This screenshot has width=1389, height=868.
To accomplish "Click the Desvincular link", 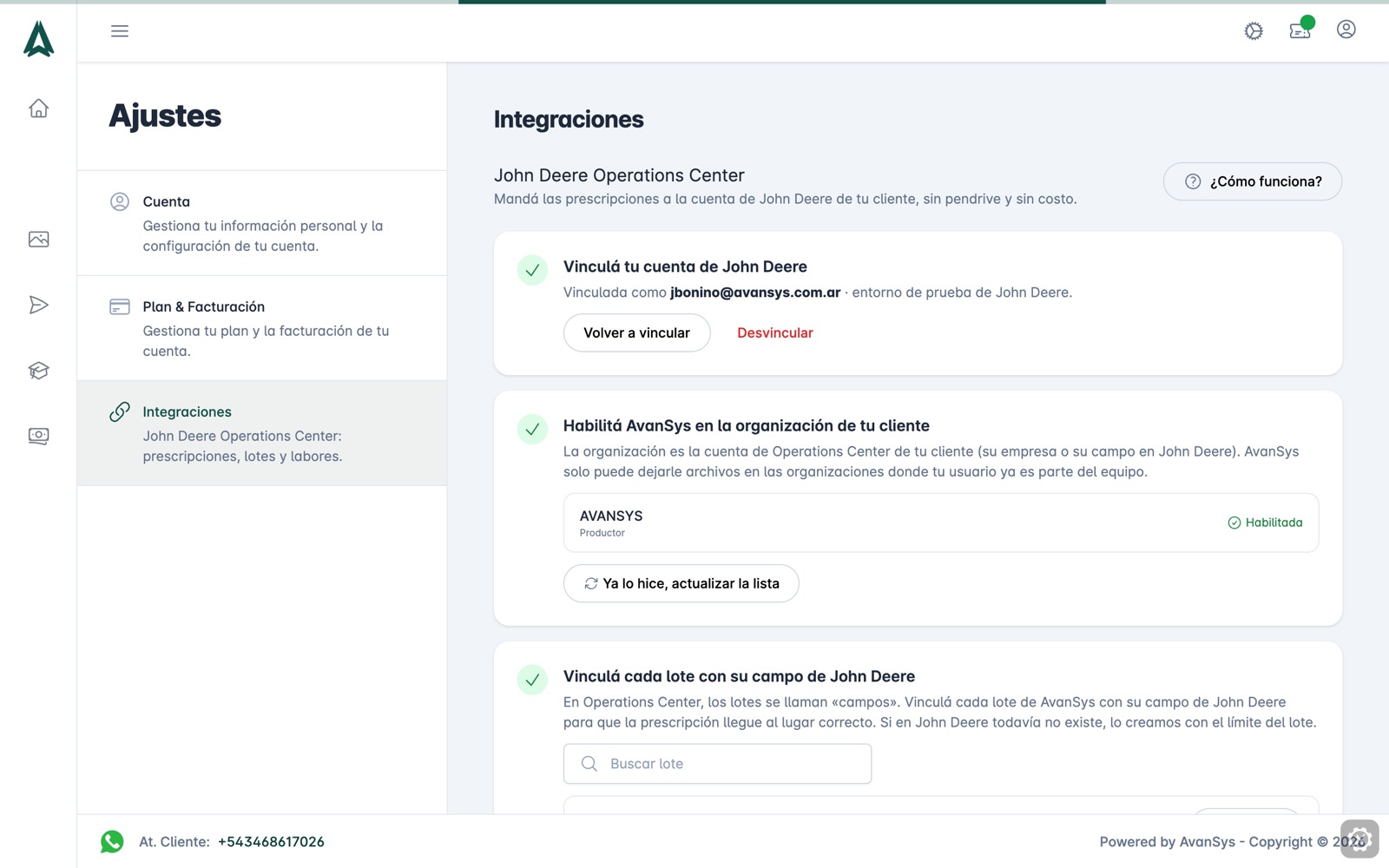I will coord(775,332).
